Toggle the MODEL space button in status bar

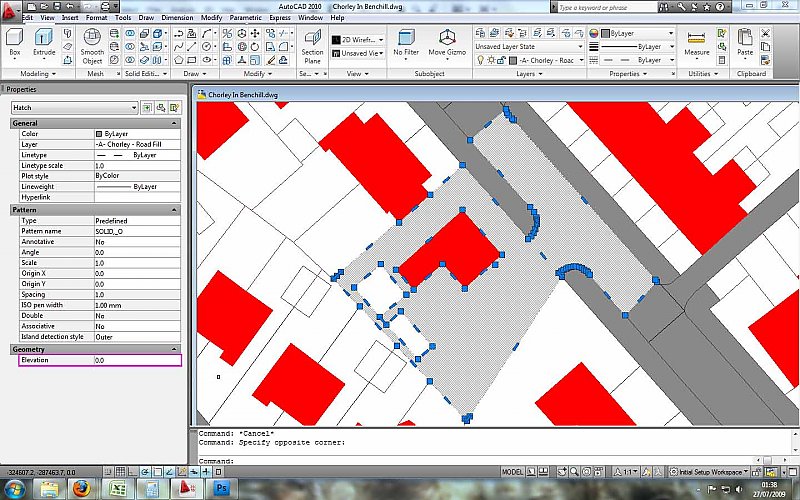click(512, 471)
